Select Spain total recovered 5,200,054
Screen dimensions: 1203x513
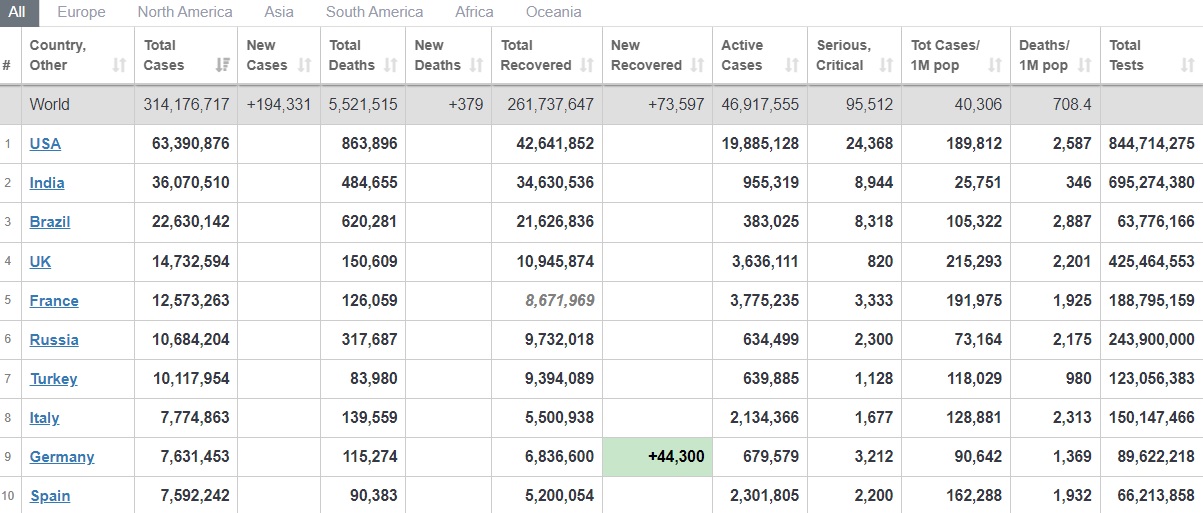point(555,495)
